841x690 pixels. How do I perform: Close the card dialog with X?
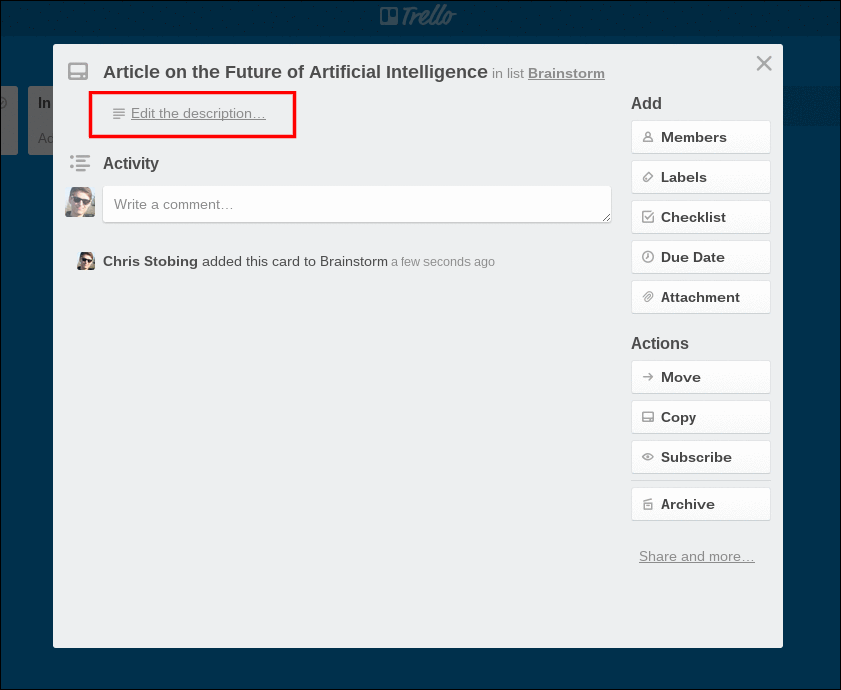[764, 64]
